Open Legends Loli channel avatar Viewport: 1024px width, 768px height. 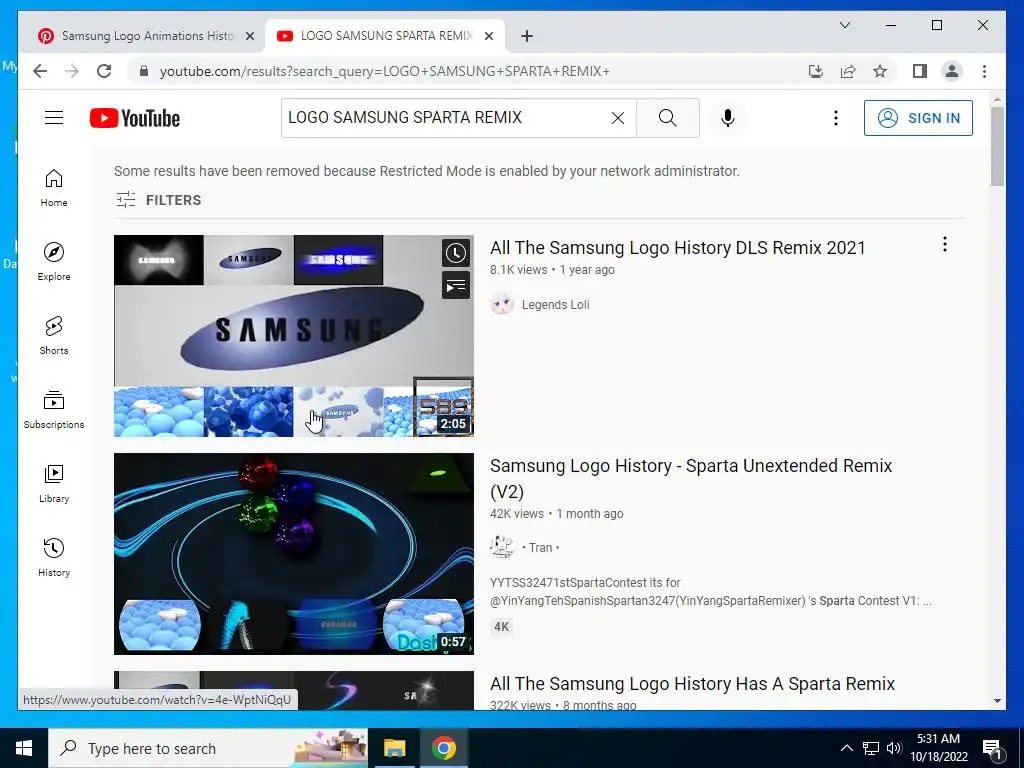[x=502, y=304]
